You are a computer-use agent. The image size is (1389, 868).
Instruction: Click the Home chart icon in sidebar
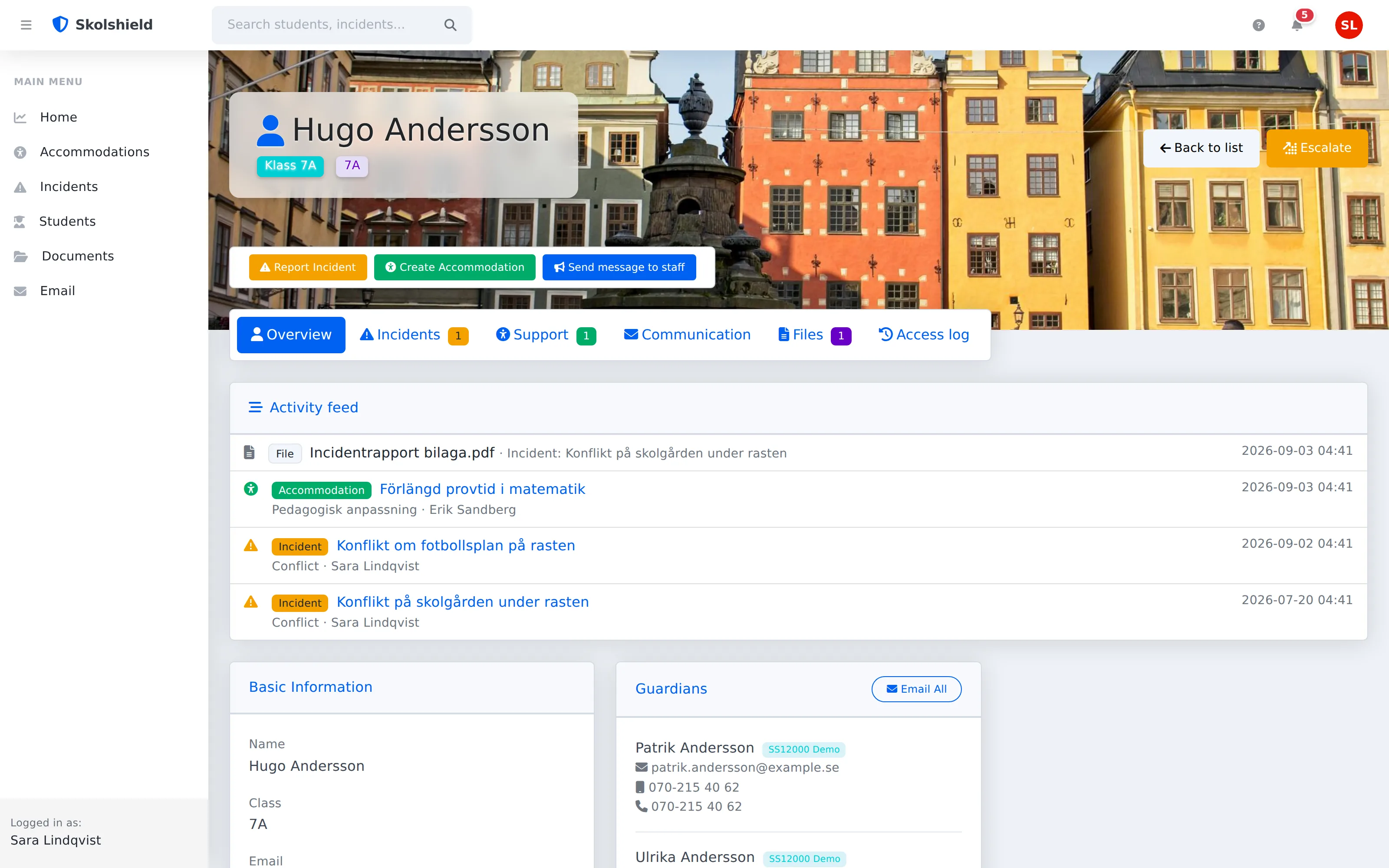point(20,118)
